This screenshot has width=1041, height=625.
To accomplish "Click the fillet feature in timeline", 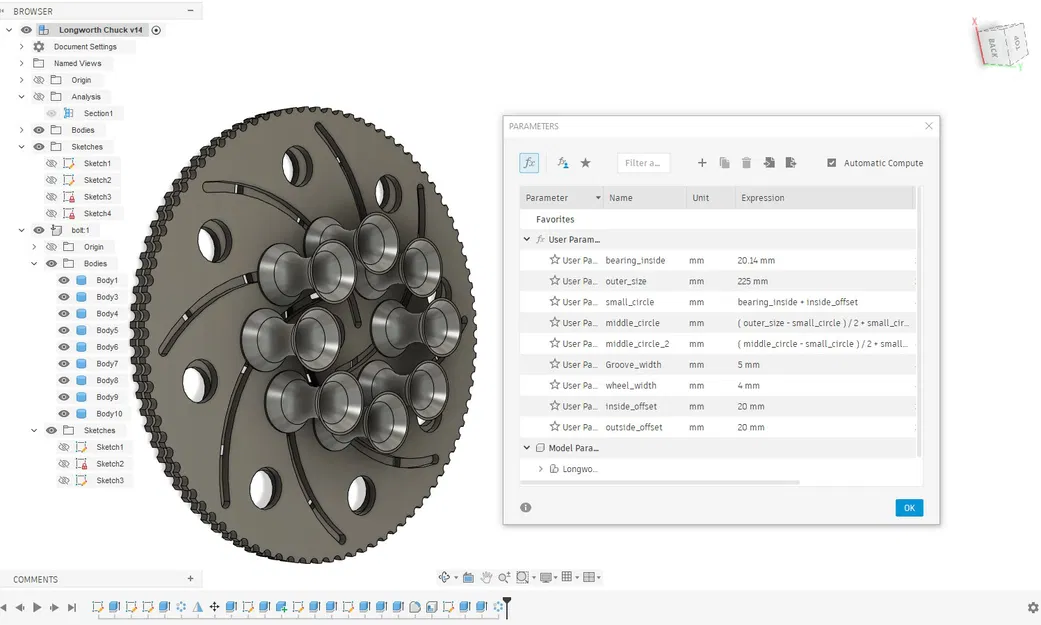I will (x=415, y=606).
